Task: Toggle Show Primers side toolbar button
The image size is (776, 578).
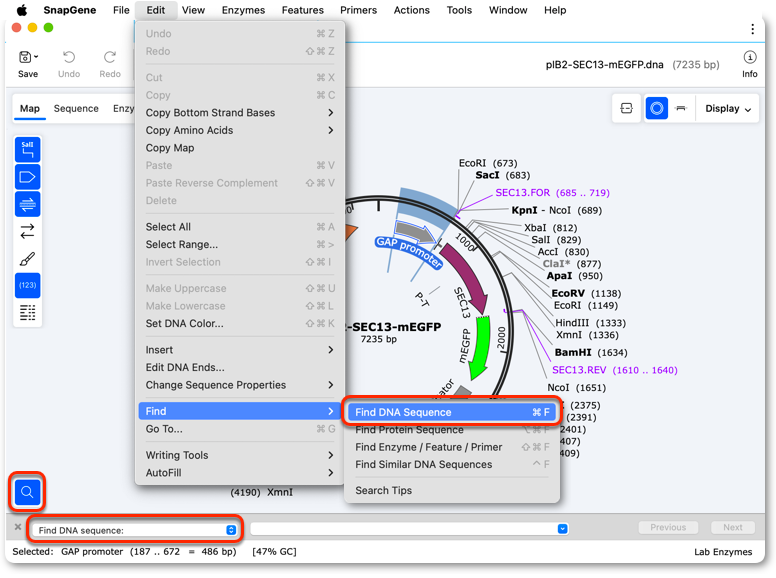Action: (28, 204)
